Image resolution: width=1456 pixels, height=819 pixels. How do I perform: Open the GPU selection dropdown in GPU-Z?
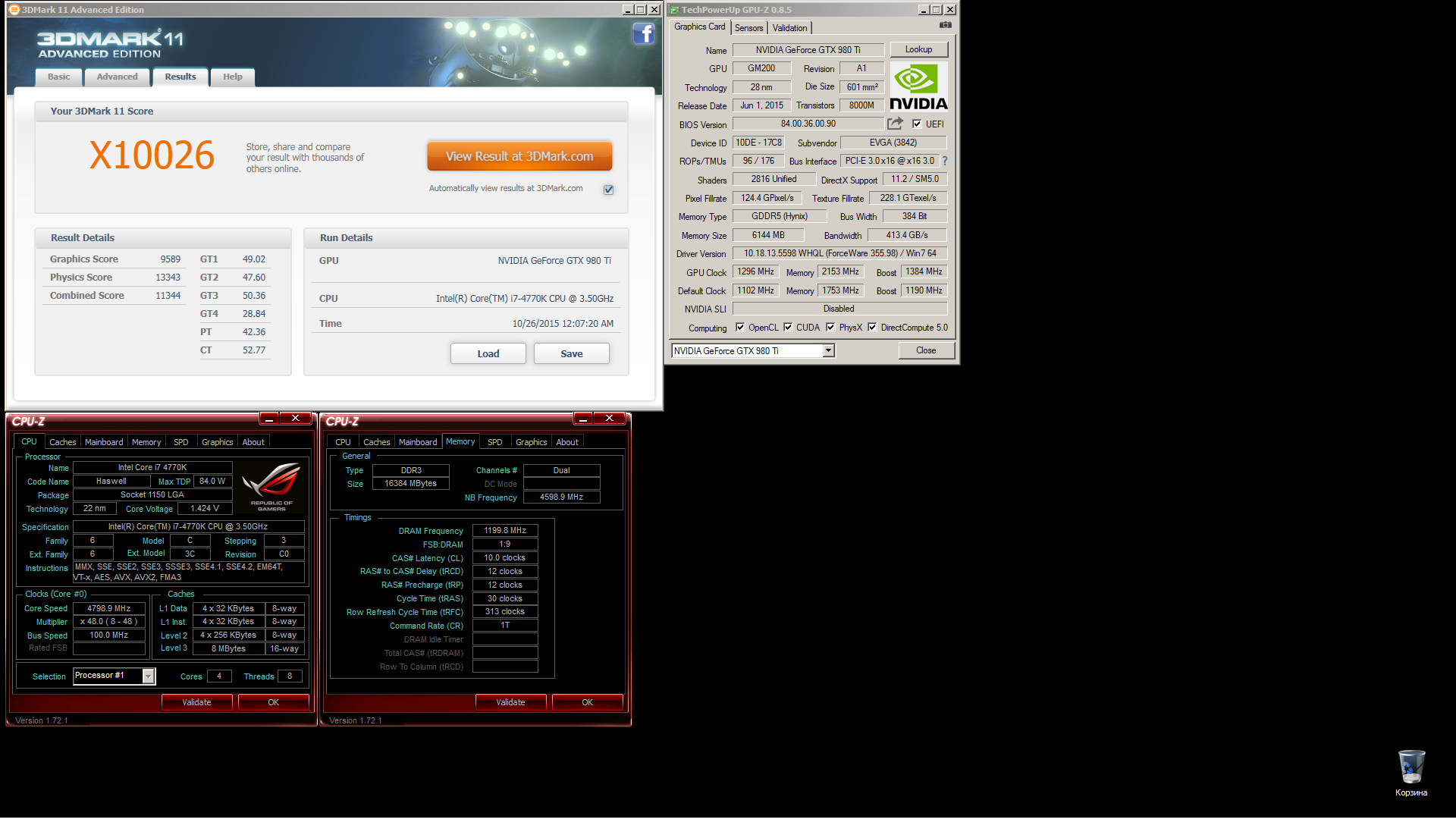tap(828, 350)
